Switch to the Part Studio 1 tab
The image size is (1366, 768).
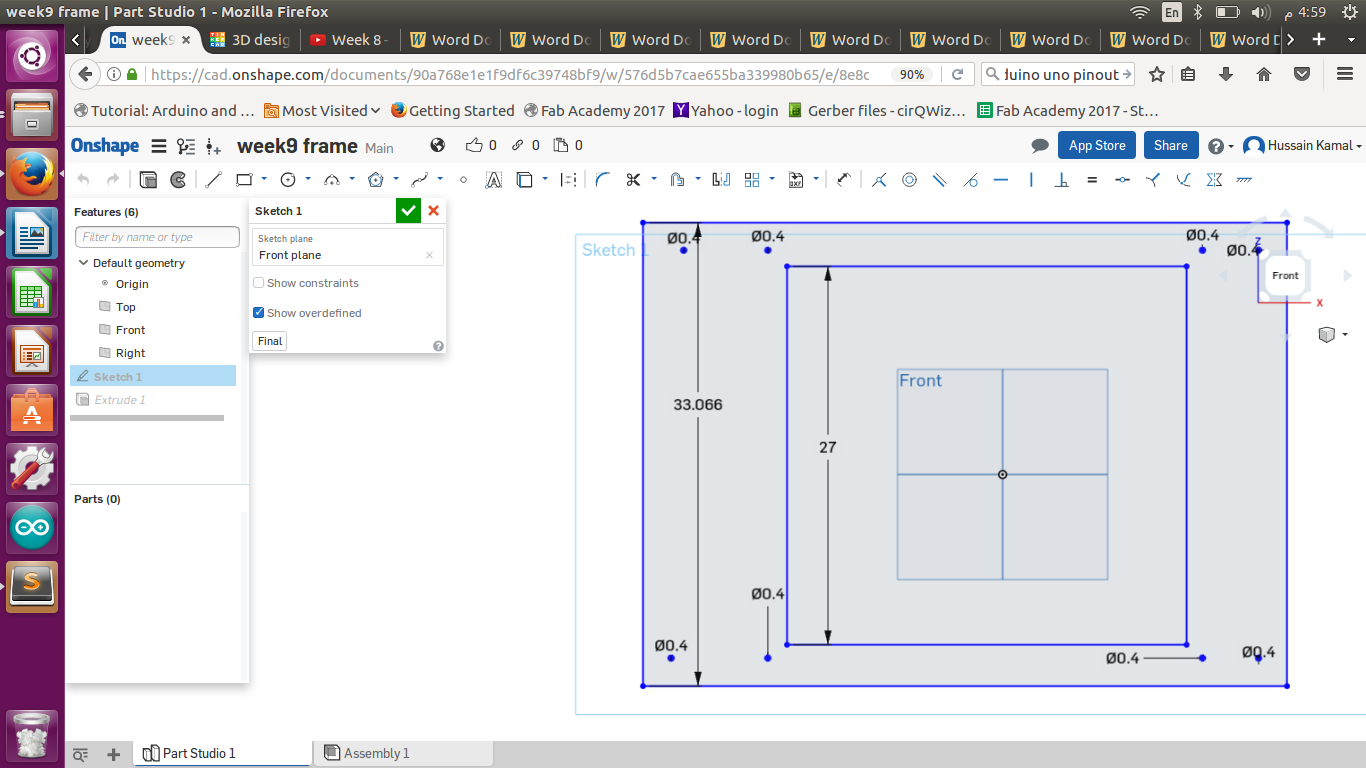pos(198,753)
